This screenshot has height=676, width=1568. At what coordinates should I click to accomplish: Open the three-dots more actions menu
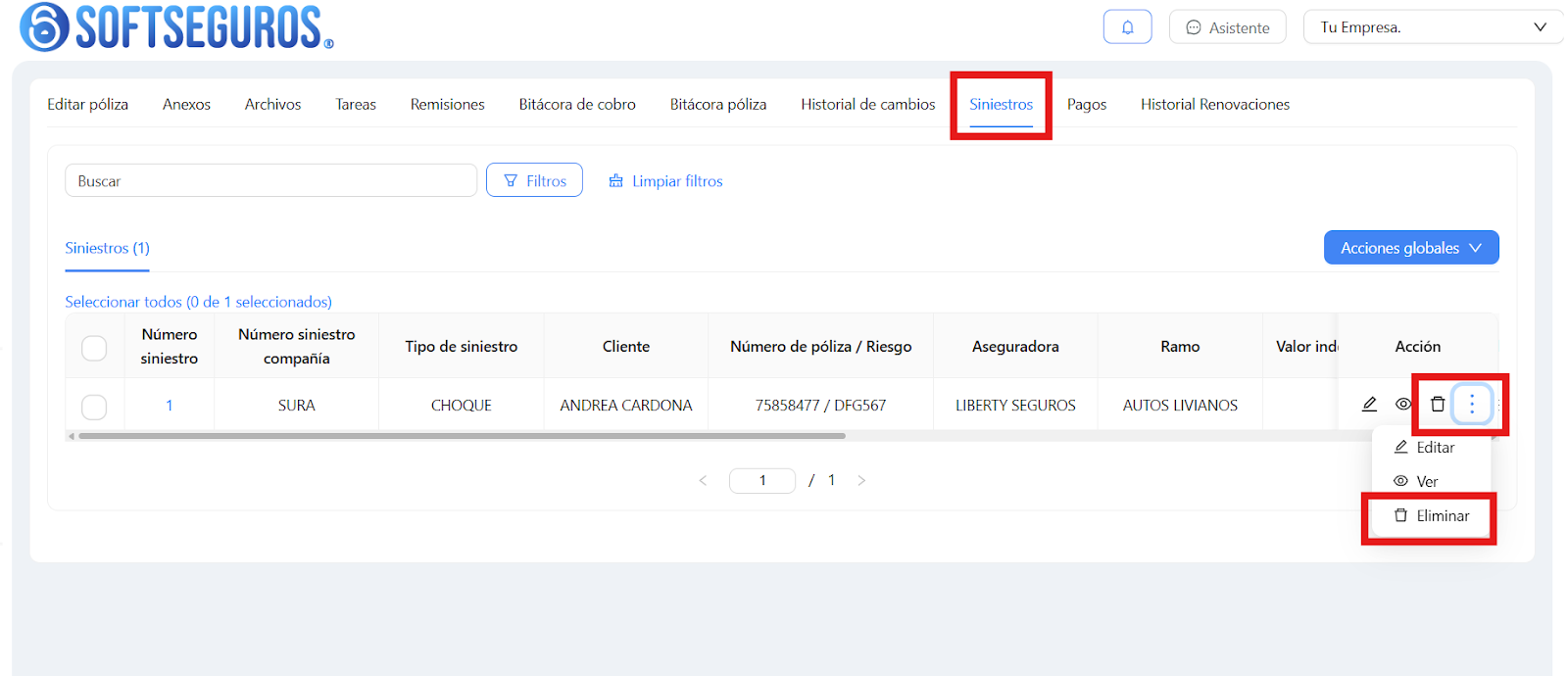coord(1472,404)
